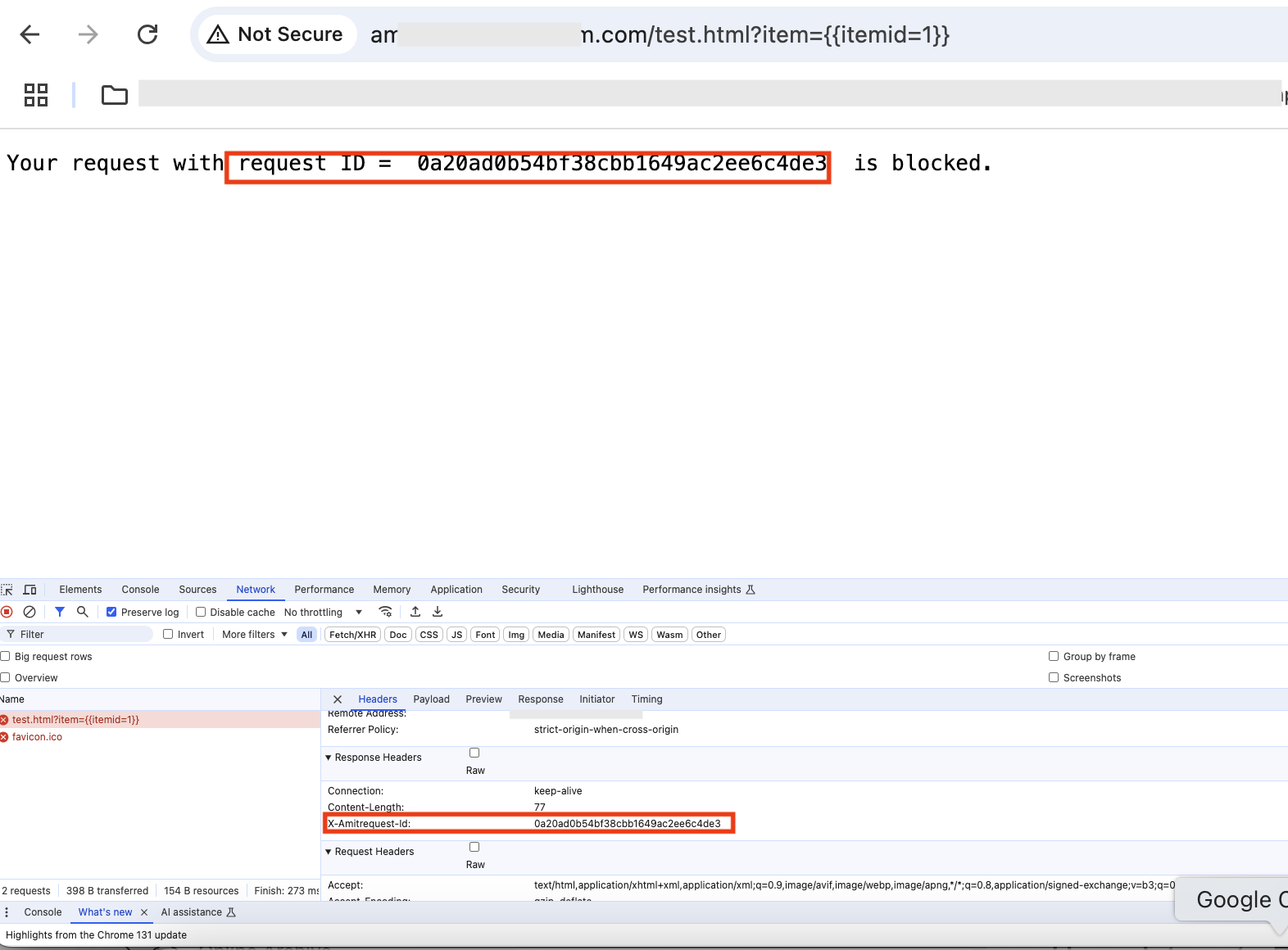Open the Not Secure site info badge
The width and height of the screenshot is (1288, 950).
point(275,34)
